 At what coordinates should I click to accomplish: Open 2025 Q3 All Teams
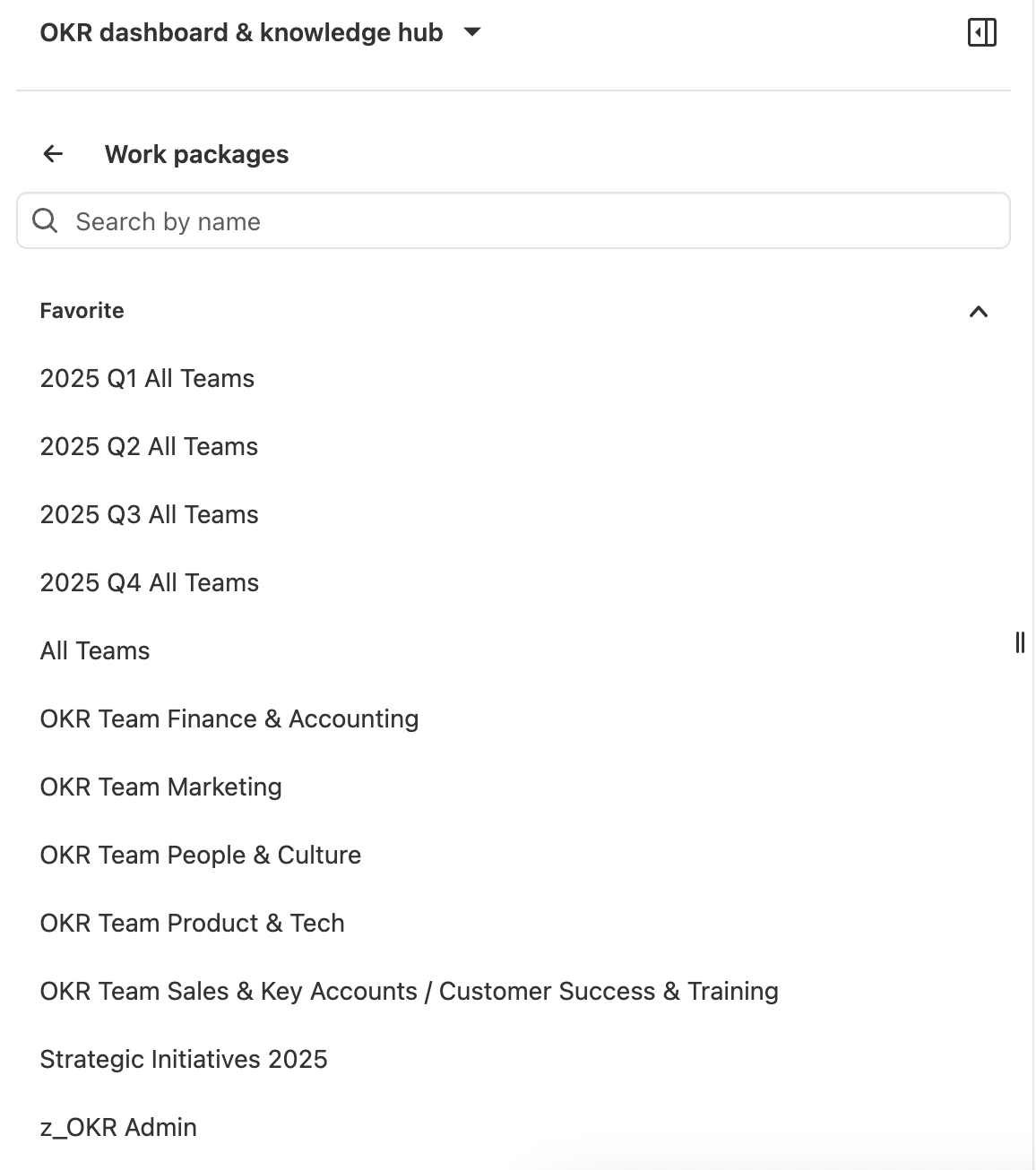(148, 514)
